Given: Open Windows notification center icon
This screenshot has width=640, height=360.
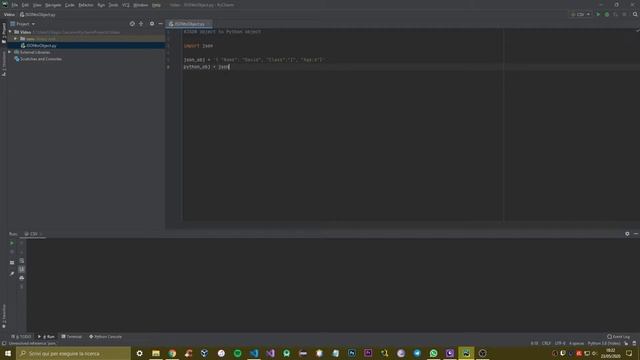Looking at the screenshot, I should (x=629, y=353).
